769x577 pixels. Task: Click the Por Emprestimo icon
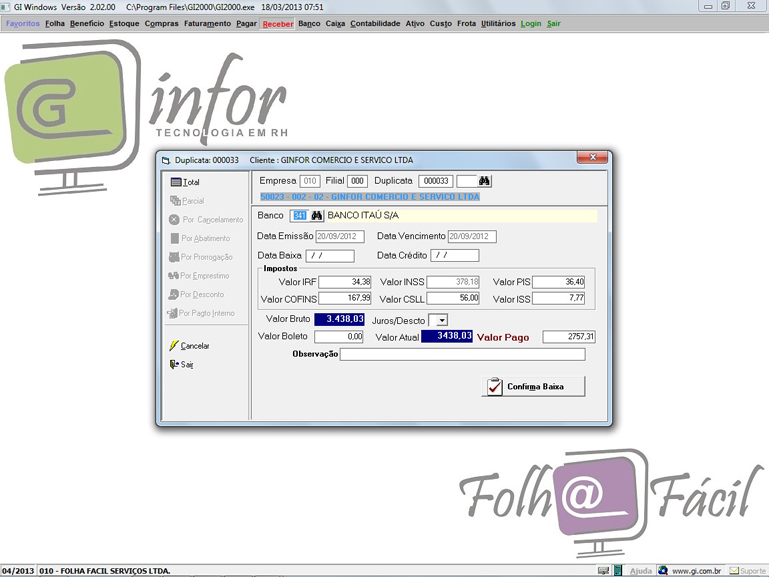click(173, 276)
